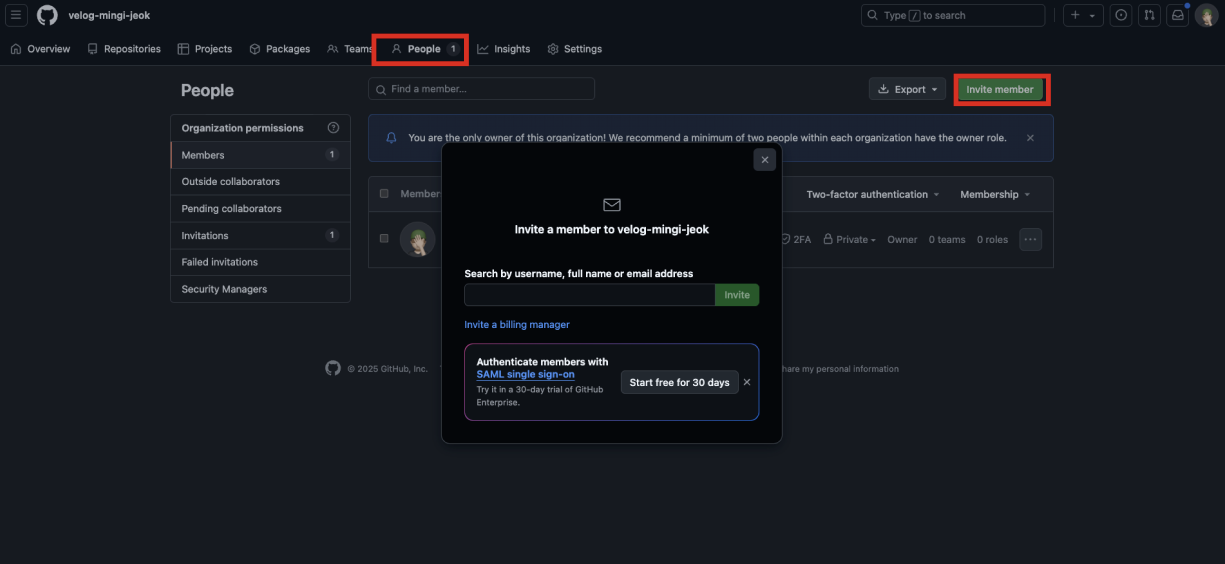The width and height of the screenshot is (1225, 564).
Task: Click the plus create new icon
Action: (x=1075, y=15)
